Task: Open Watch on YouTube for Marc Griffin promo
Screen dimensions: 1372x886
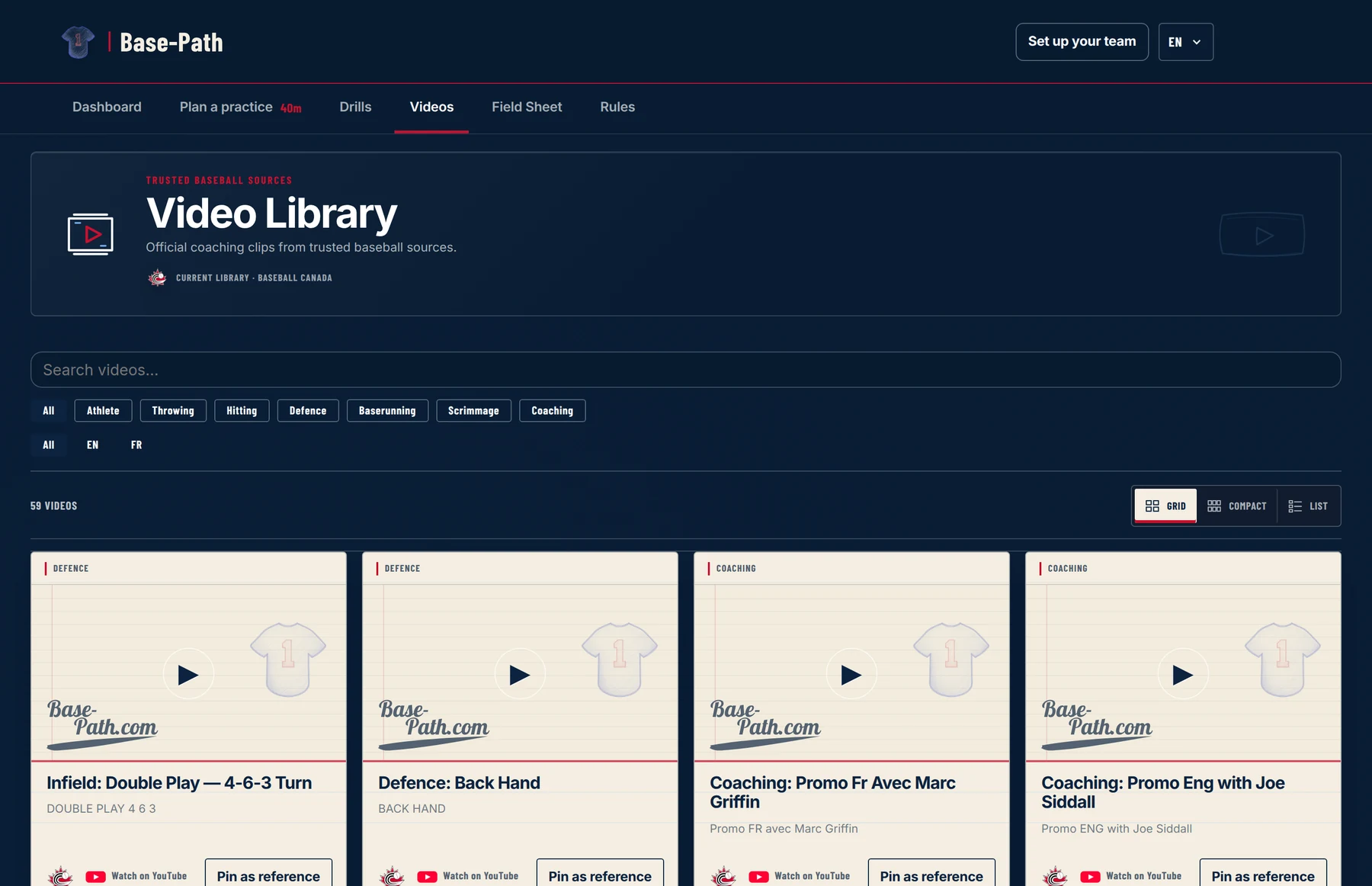Action: [x=812, y=876]
